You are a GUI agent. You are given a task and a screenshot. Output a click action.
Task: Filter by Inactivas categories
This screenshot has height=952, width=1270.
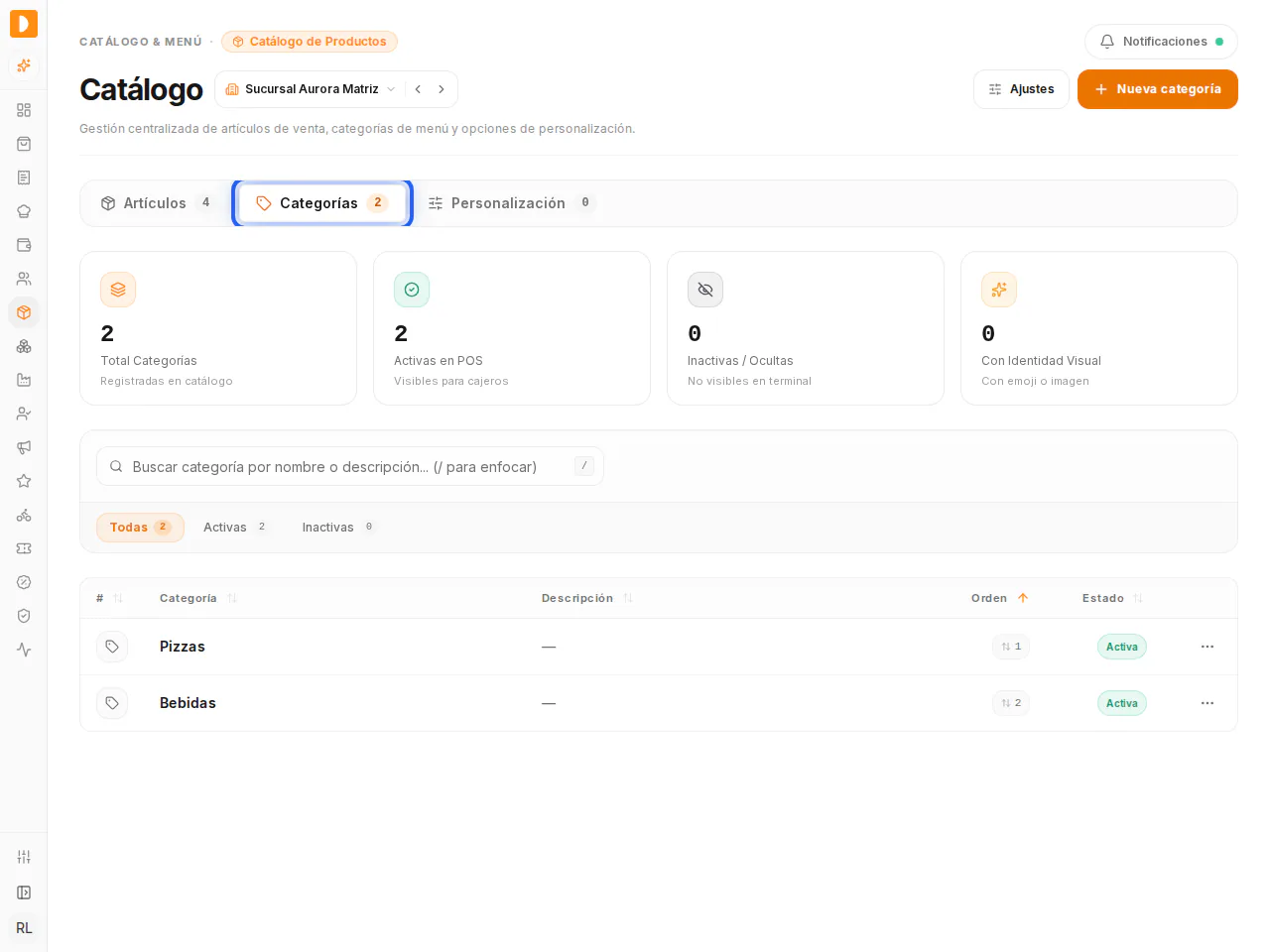pos(339,528)
